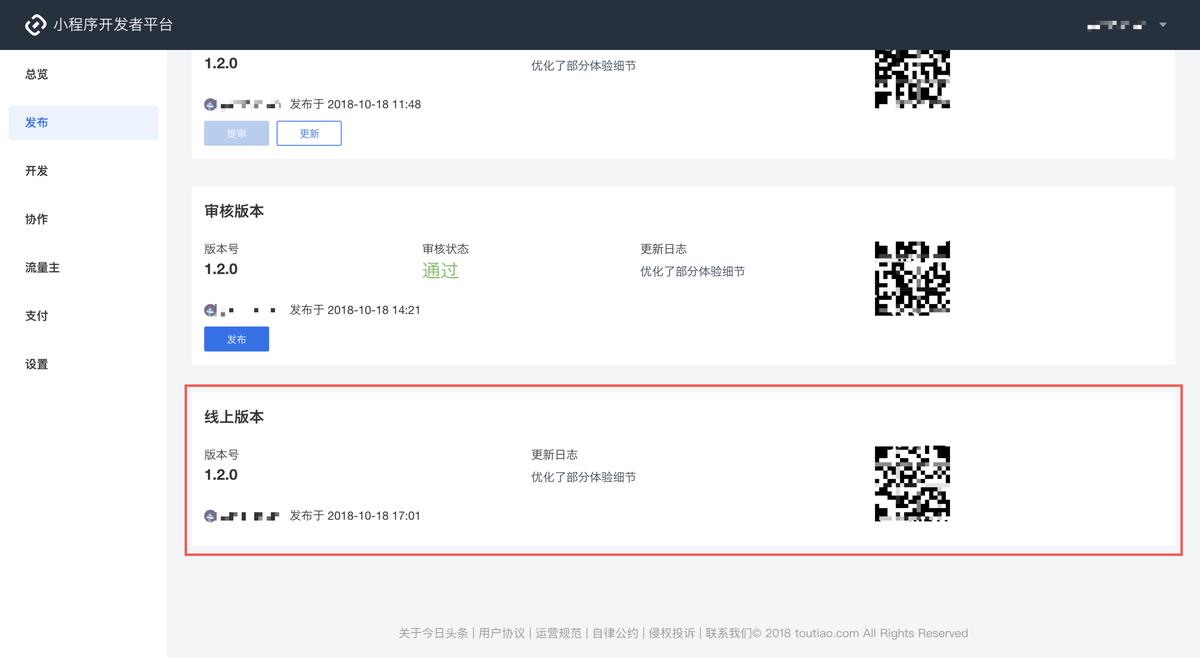Click the publisher avatar next to 2018-10-18 11:48

(210, 103)
